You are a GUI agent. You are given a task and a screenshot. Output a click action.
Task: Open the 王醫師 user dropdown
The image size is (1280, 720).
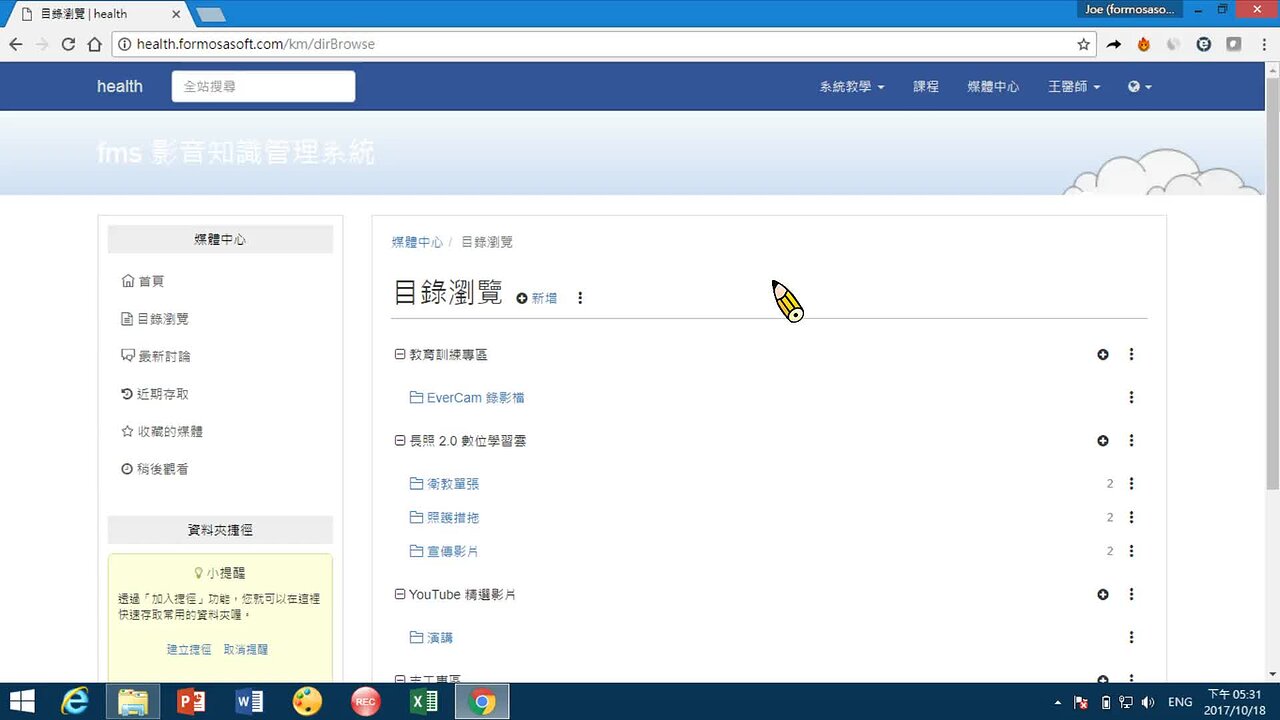tap(1073, 86)
